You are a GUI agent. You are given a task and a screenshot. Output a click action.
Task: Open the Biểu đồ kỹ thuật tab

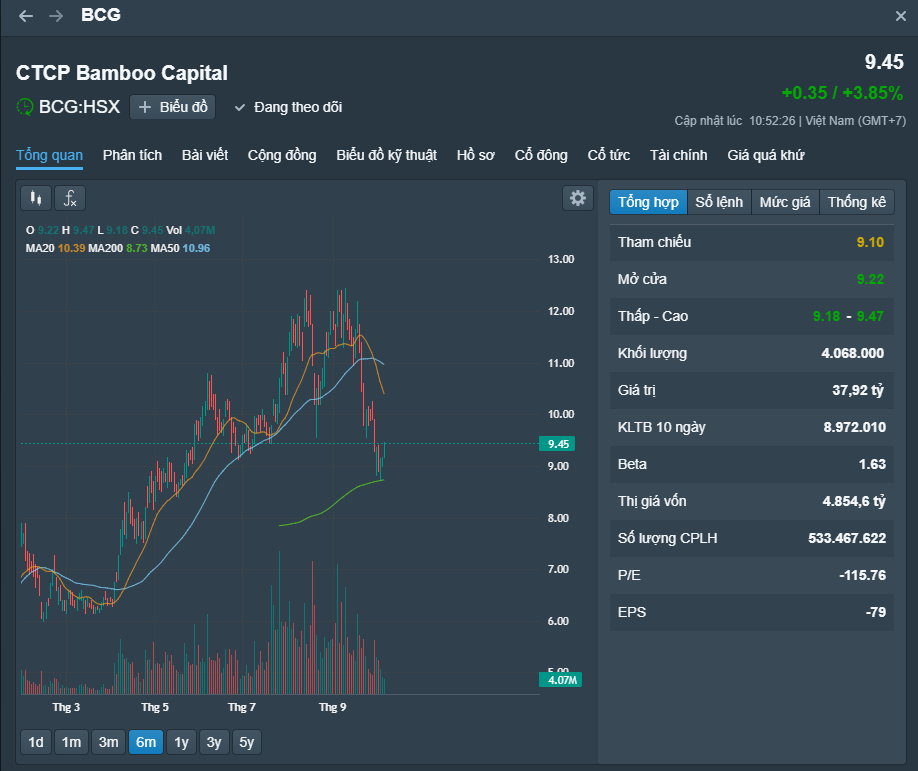click(386, 155)
